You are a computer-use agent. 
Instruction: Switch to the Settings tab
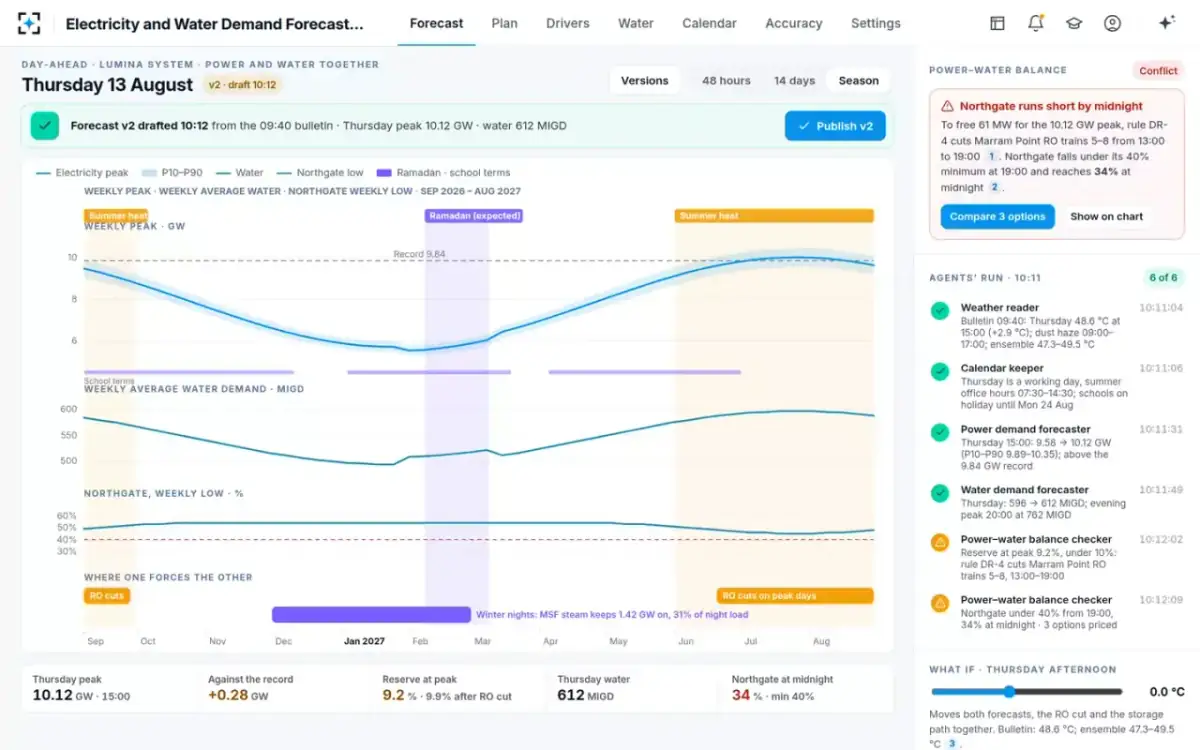pos(876,23)
